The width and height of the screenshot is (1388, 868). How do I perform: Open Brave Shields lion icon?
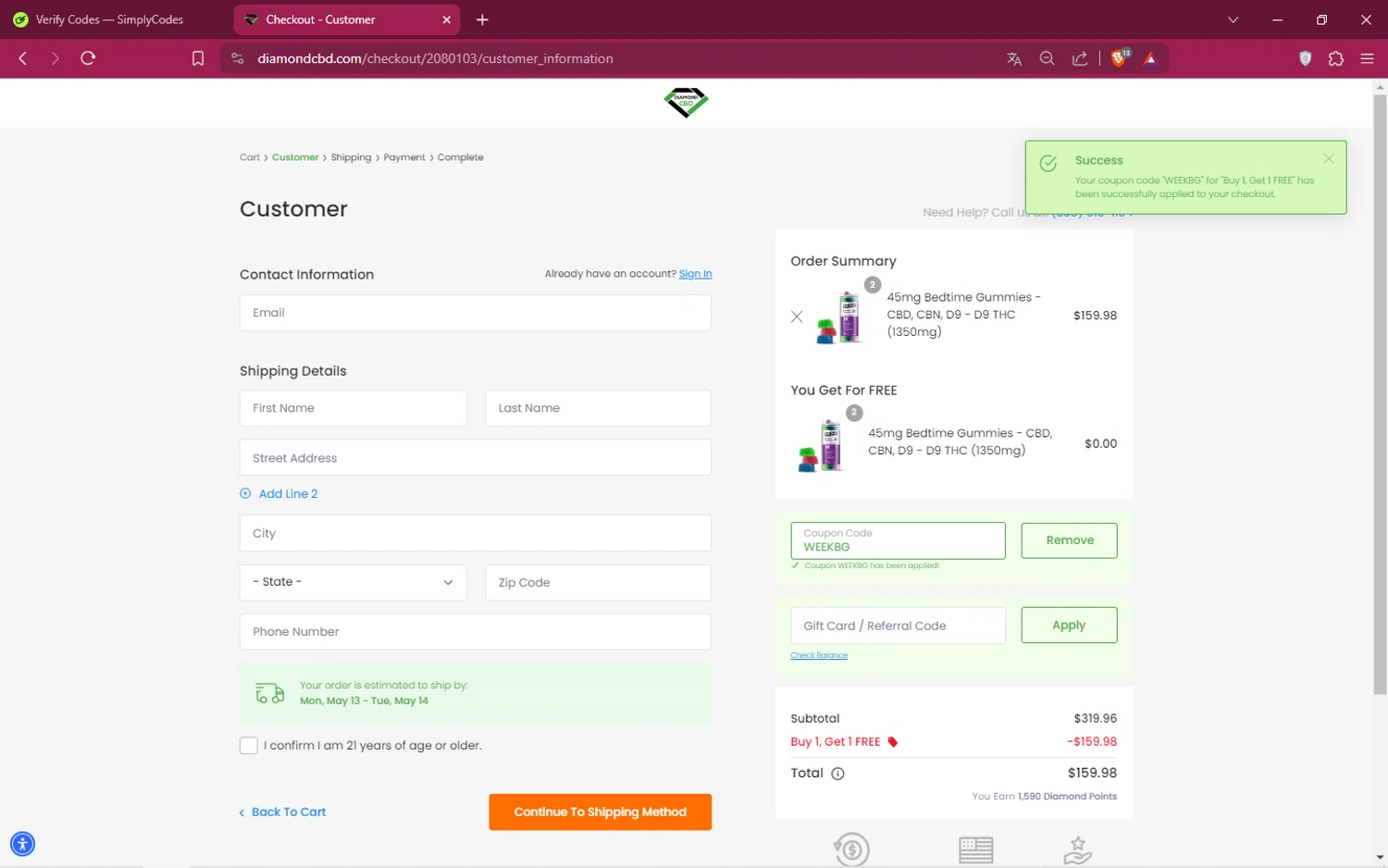tap(1120, 58)
